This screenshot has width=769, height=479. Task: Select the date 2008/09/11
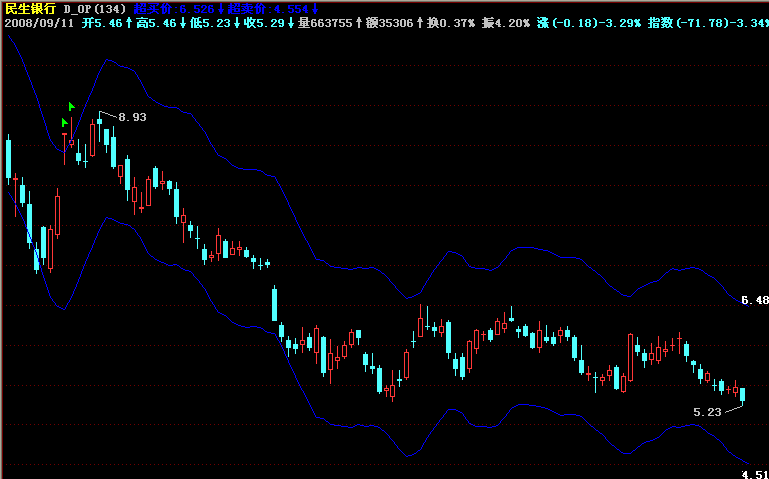pyautogui.click(x=39, y=23)
